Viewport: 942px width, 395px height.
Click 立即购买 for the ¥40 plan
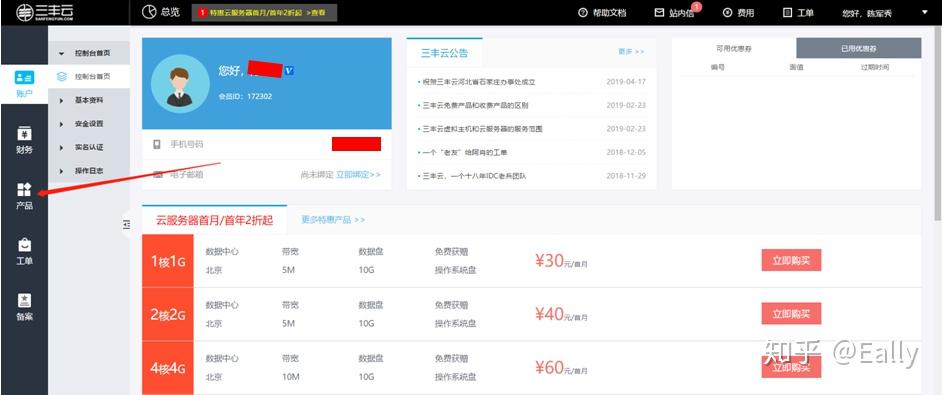click(x=791, y=313)
